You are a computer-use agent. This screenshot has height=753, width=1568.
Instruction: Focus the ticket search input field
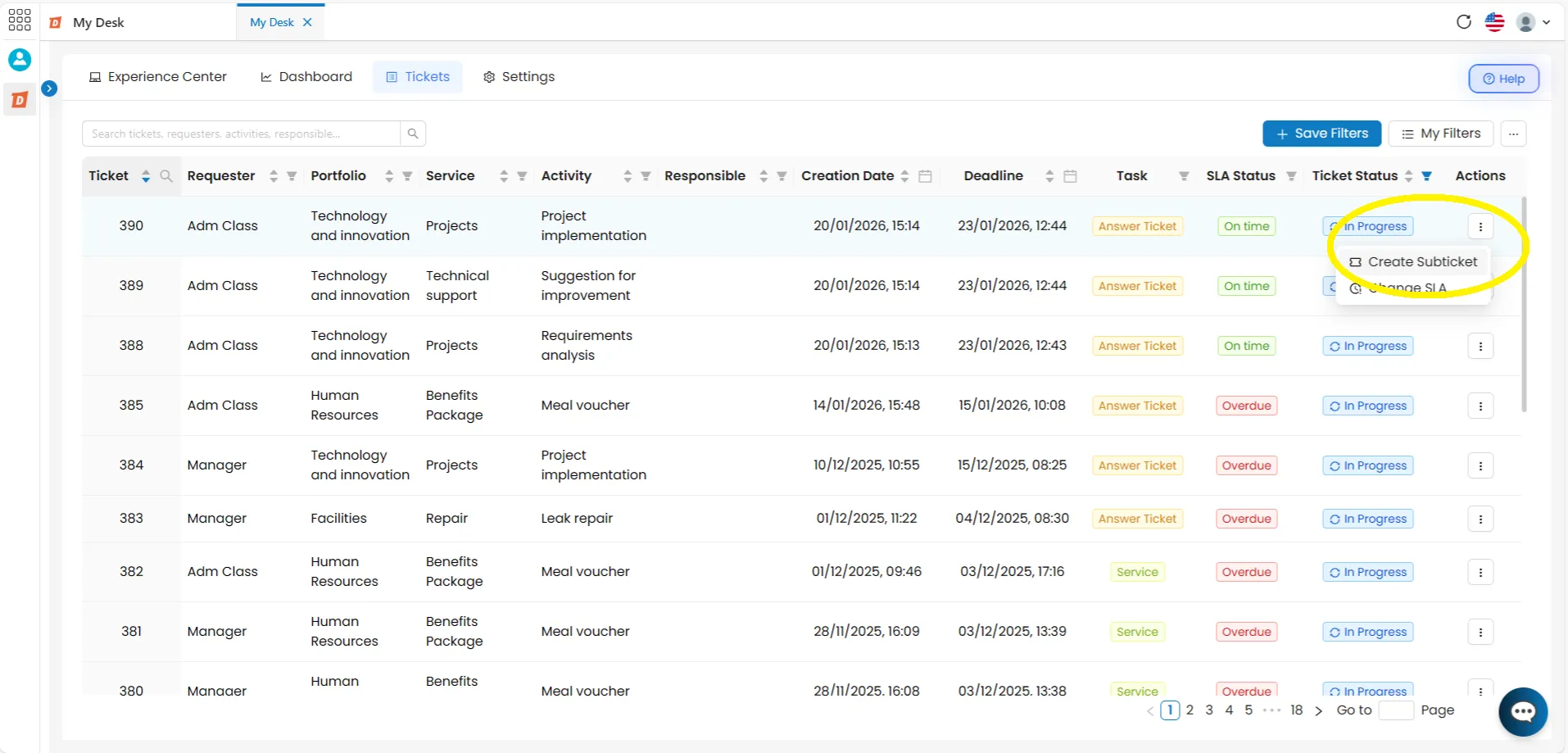tap(242, 134)
